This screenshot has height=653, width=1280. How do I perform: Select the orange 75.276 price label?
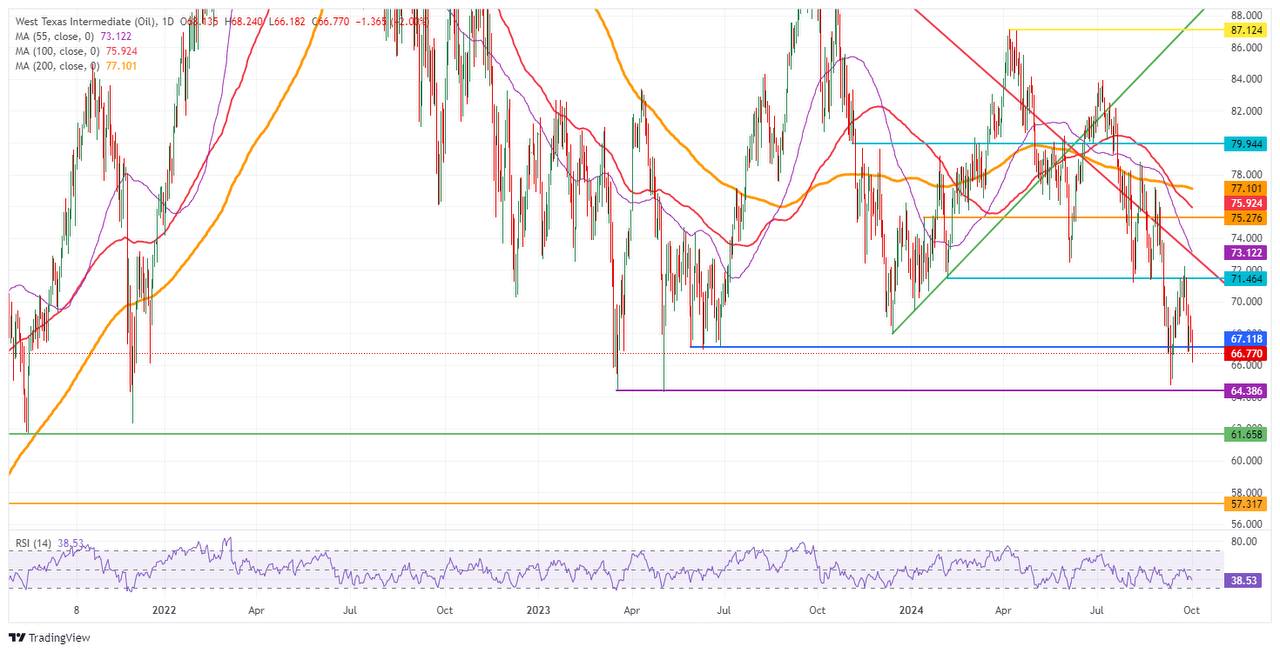pos(1245,218)
